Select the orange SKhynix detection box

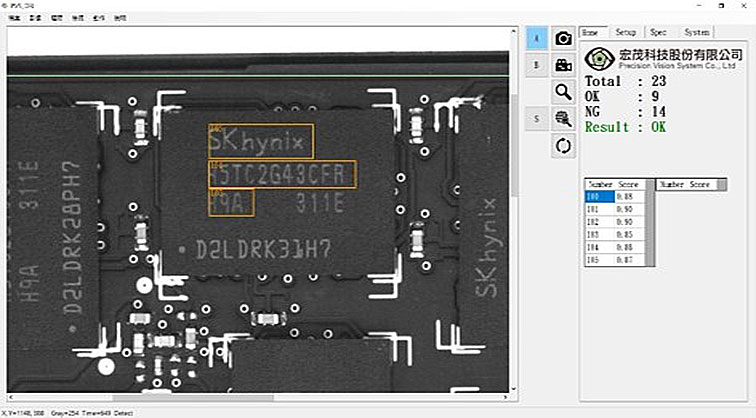(261, 142)
